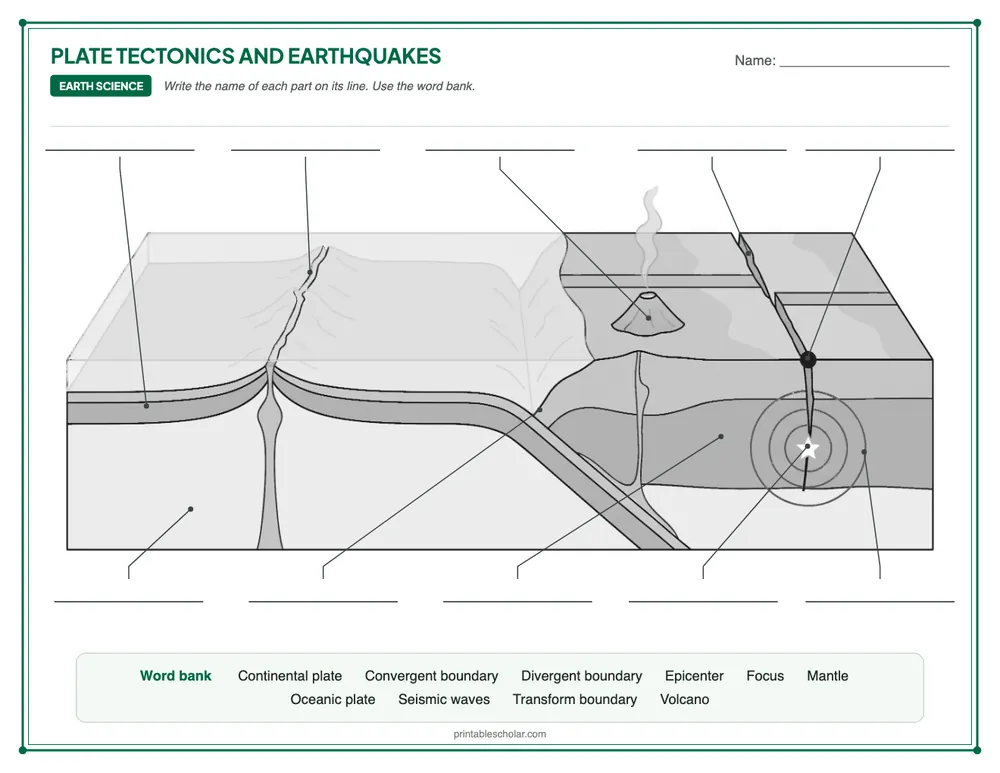Click the black epicenter dot on the surface
This screenshot has width=1000, height=773.
point(808,359)
